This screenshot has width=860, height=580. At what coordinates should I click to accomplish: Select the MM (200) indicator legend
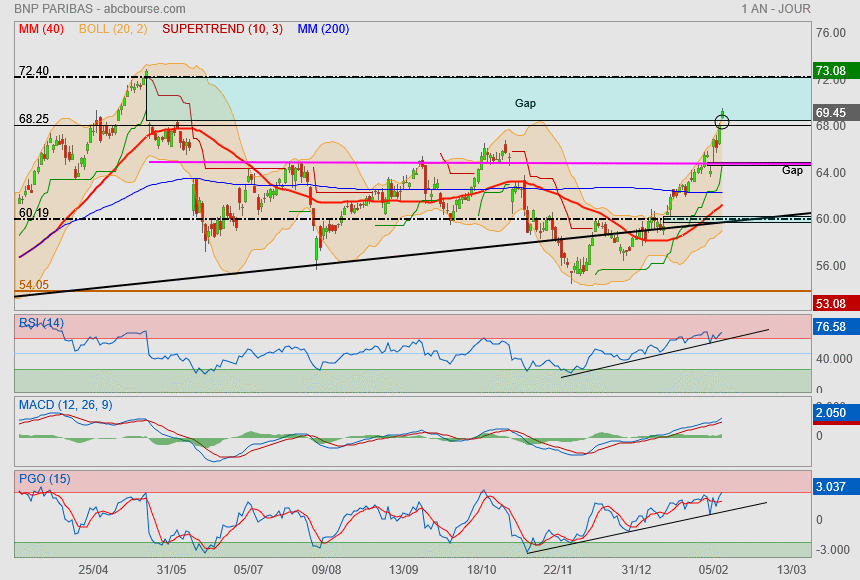pyautogui.click(x=323, y=29)
